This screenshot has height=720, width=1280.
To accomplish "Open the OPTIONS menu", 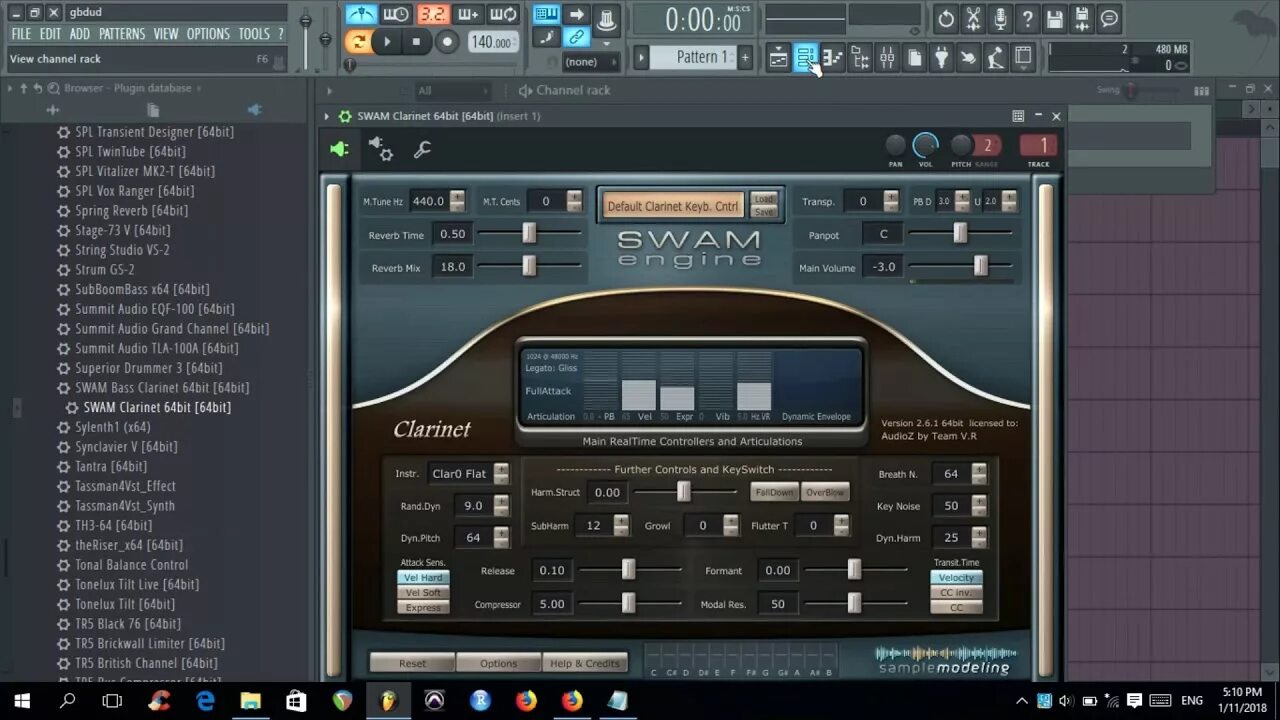I will coord(208,34).
